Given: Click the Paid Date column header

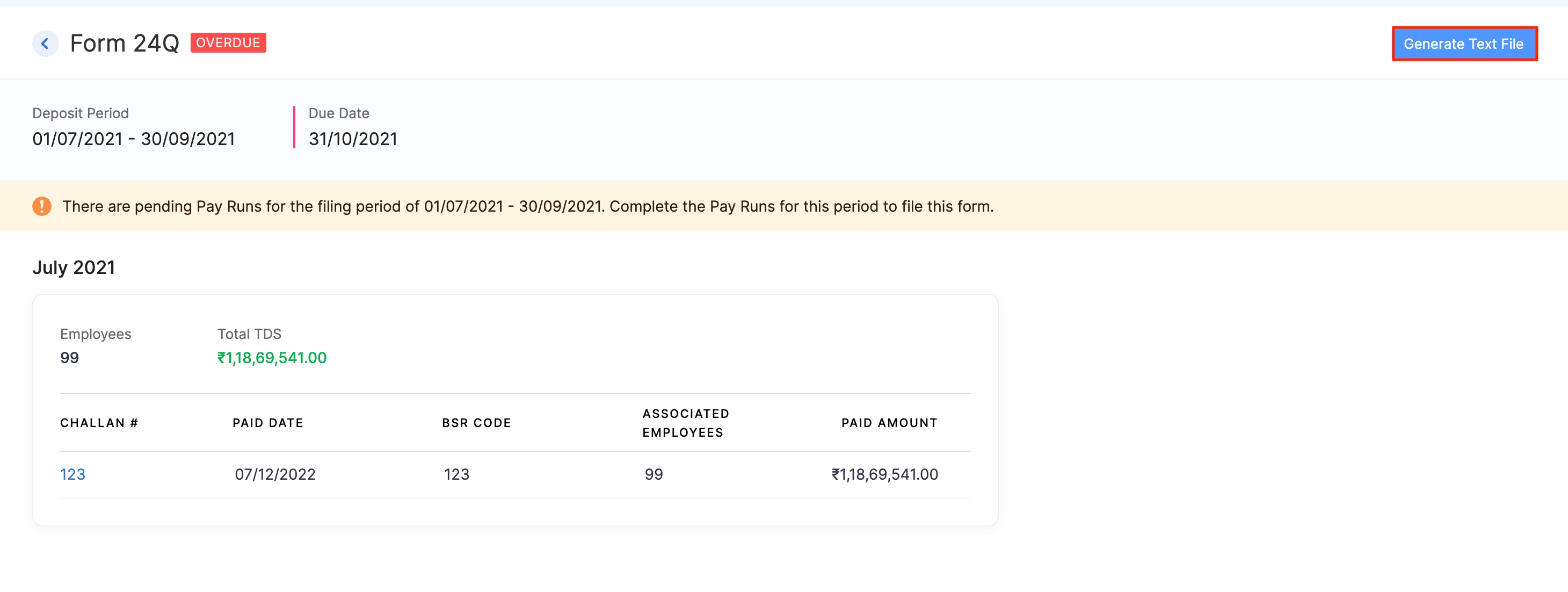Looking at the screenshot, I should click(268, 423).
